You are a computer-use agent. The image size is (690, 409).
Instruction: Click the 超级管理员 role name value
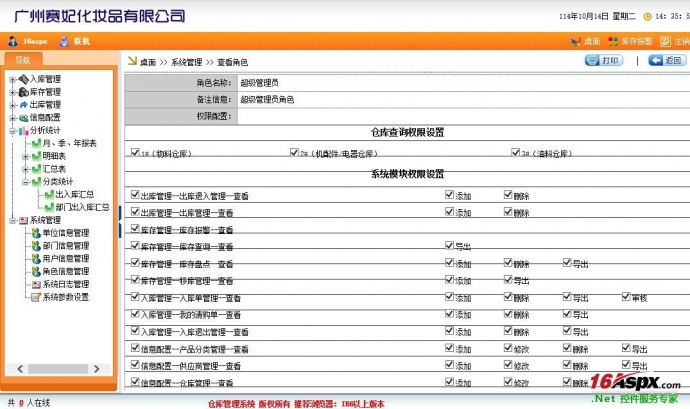[x=260, y=83]
